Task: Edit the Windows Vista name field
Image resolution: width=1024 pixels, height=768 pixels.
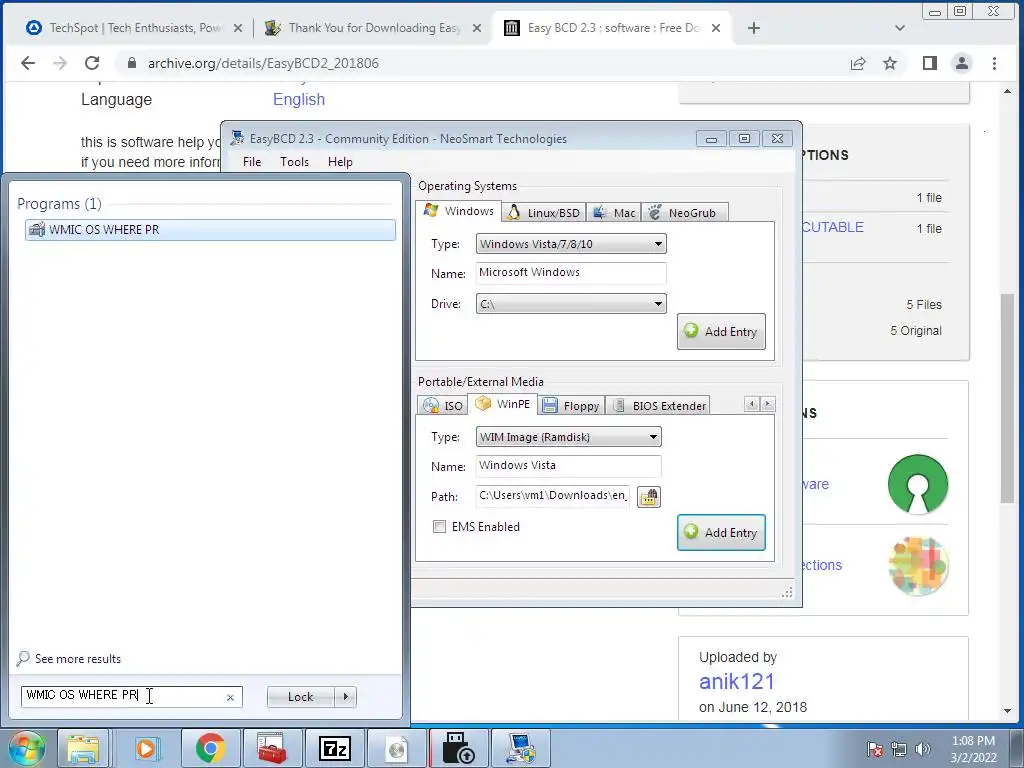Action: pyautogui.click(x=568, y=466)
